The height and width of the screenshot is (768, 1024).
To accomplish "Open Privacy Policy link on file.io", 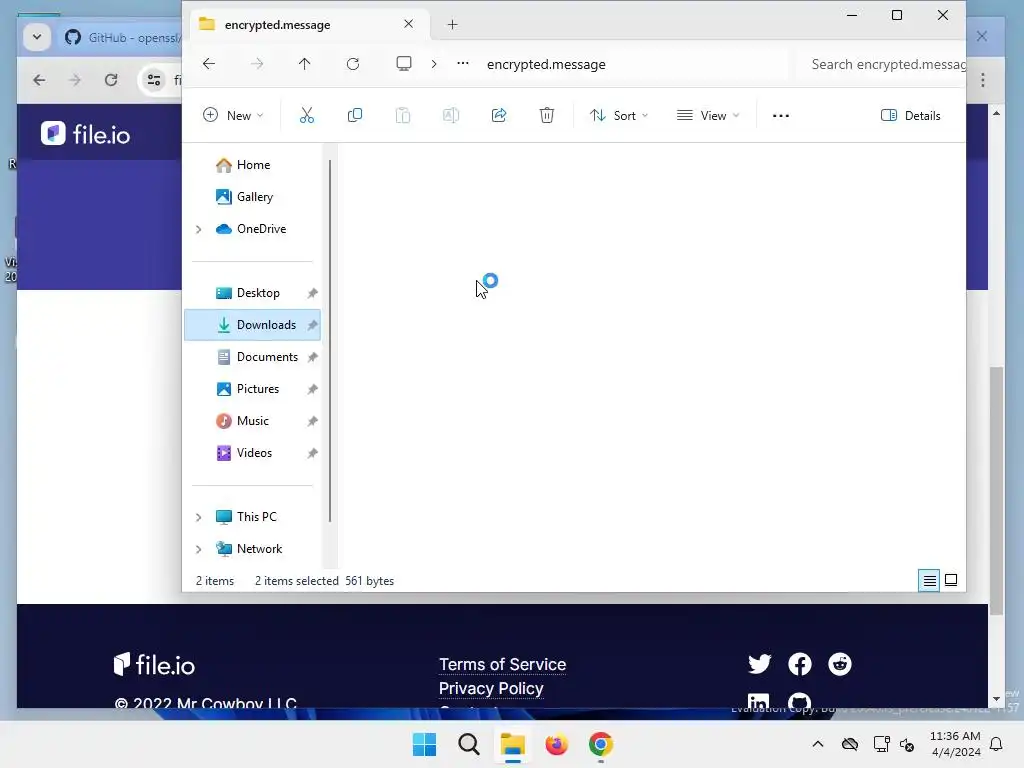I will click(x=491, y=688).
